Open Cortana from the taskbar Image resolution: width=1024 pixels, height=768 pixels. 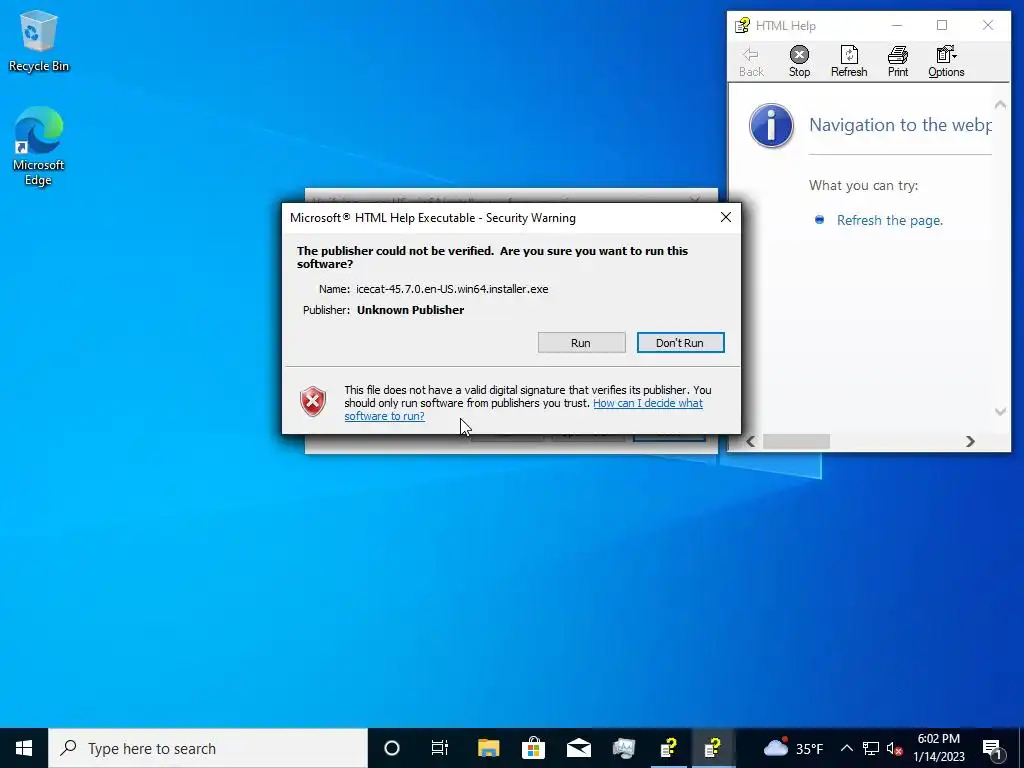tap(392, 748)
